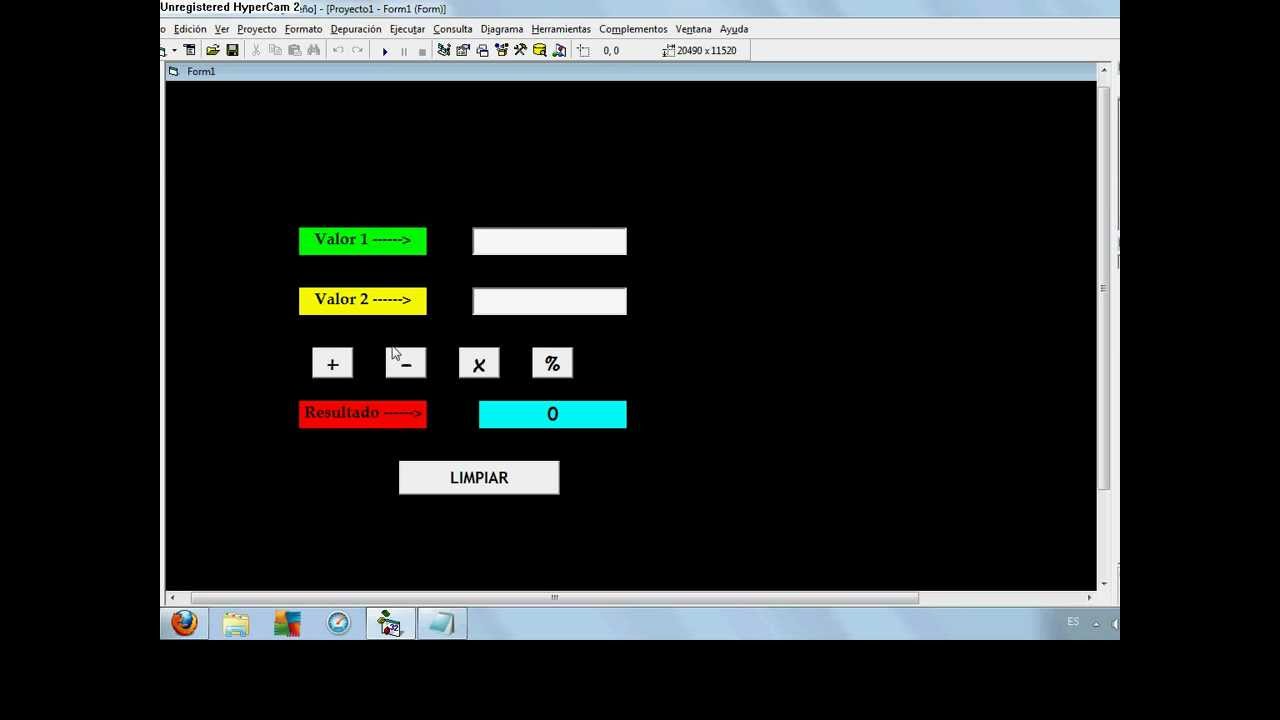The height and width of the screenshot is (720, 1280).
Task: Select the red Resultado label
Action: click(363, 414)
